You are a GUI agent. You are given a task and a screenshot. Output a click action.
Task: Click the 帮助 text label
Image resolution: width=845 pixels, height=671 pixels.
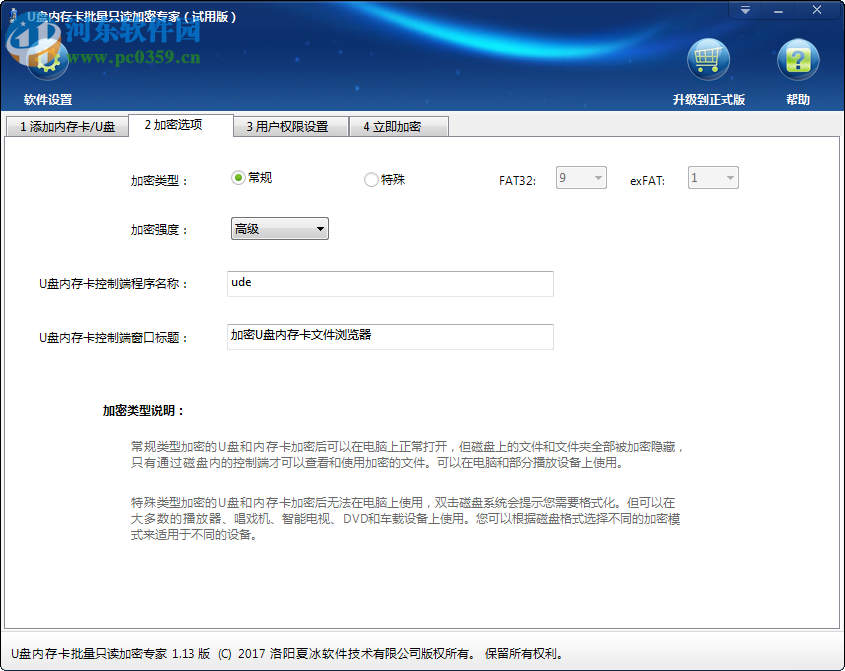pos(797,100)
